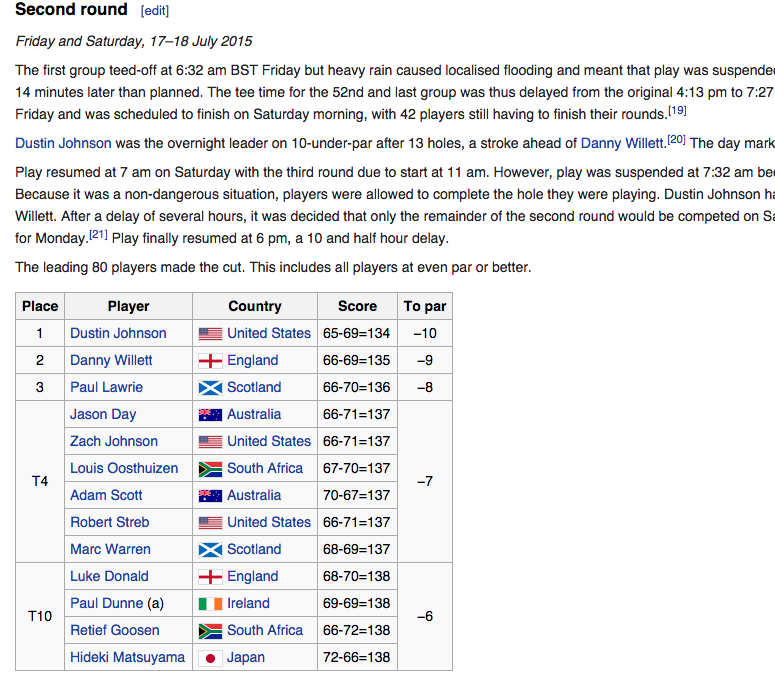Open the Dustin Johnson link in the paragraph
Screen dimensions: 775x686
(x=63, y=143)
